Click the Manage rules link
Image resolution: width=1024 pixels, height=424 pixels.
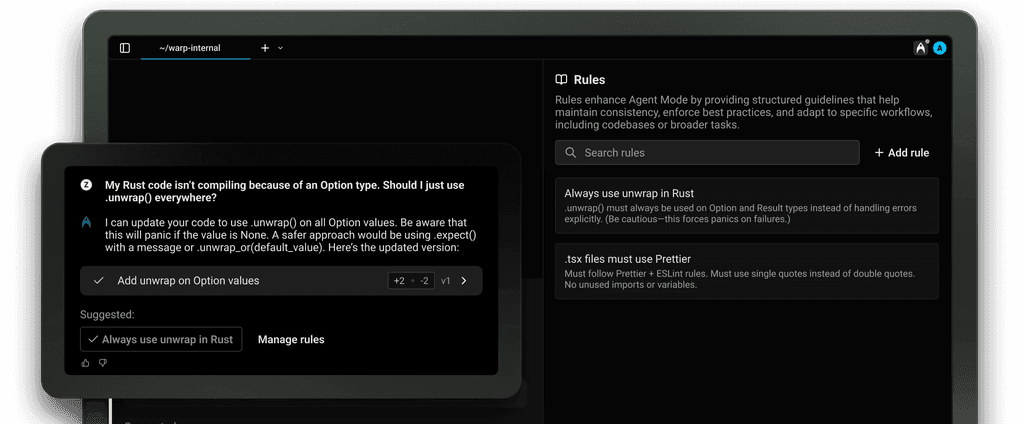[x=291, y=339]
